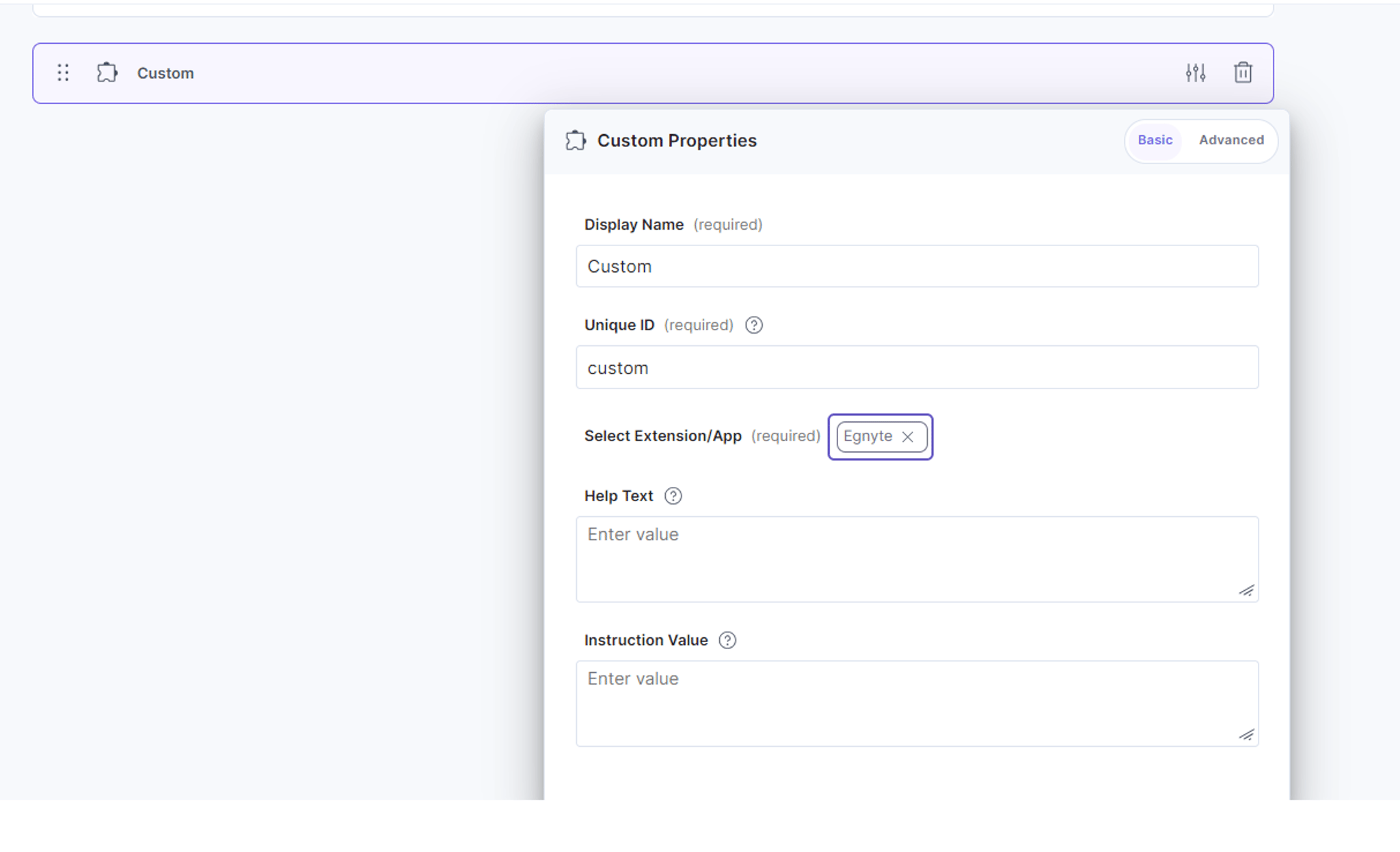Image resolution: width=1400 pixels, height=852 pixels.
Task: Click into the Help Text textarea
Action: pyautogui.click(x=917, y=559)
